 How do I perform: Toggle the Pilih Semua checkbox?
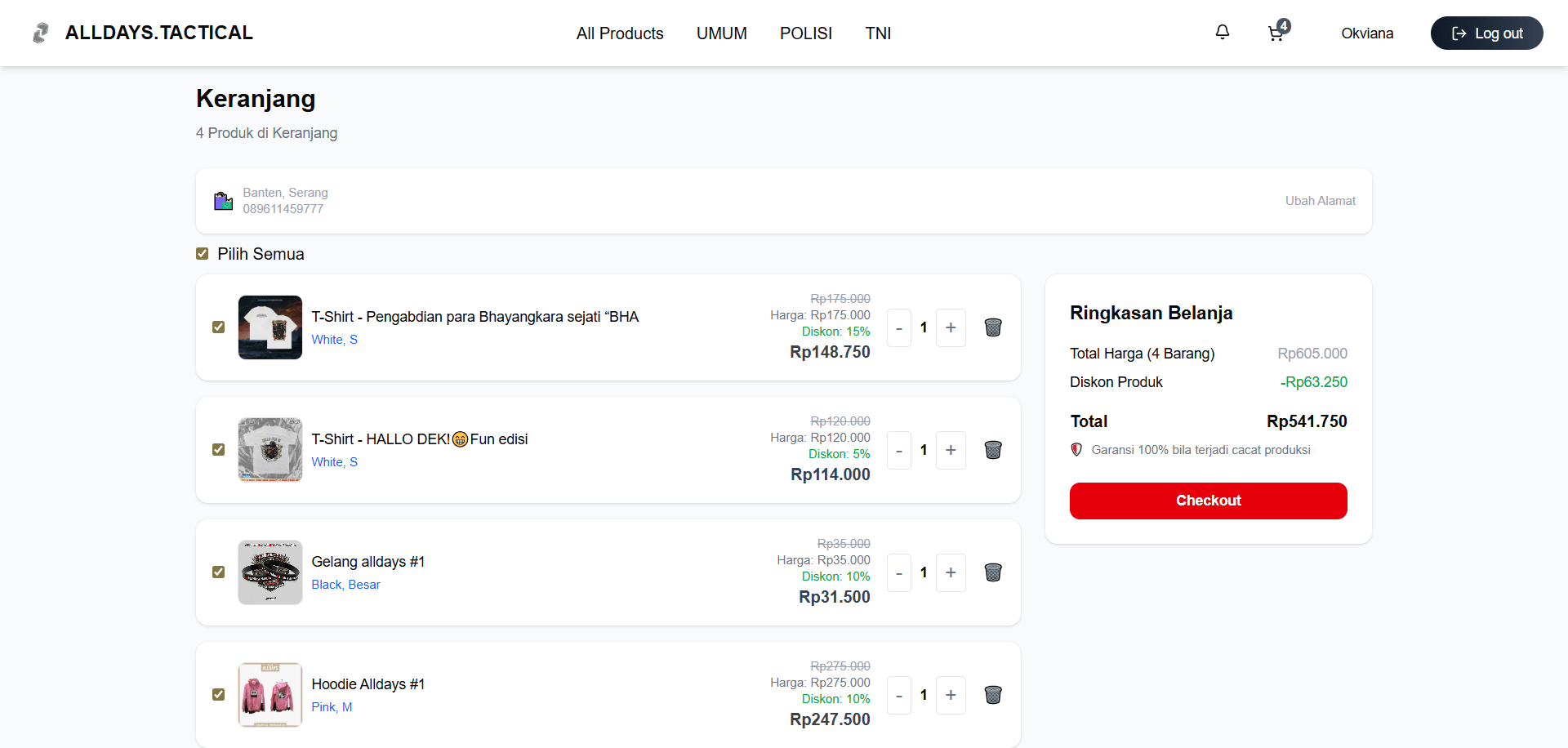point(203,254)
